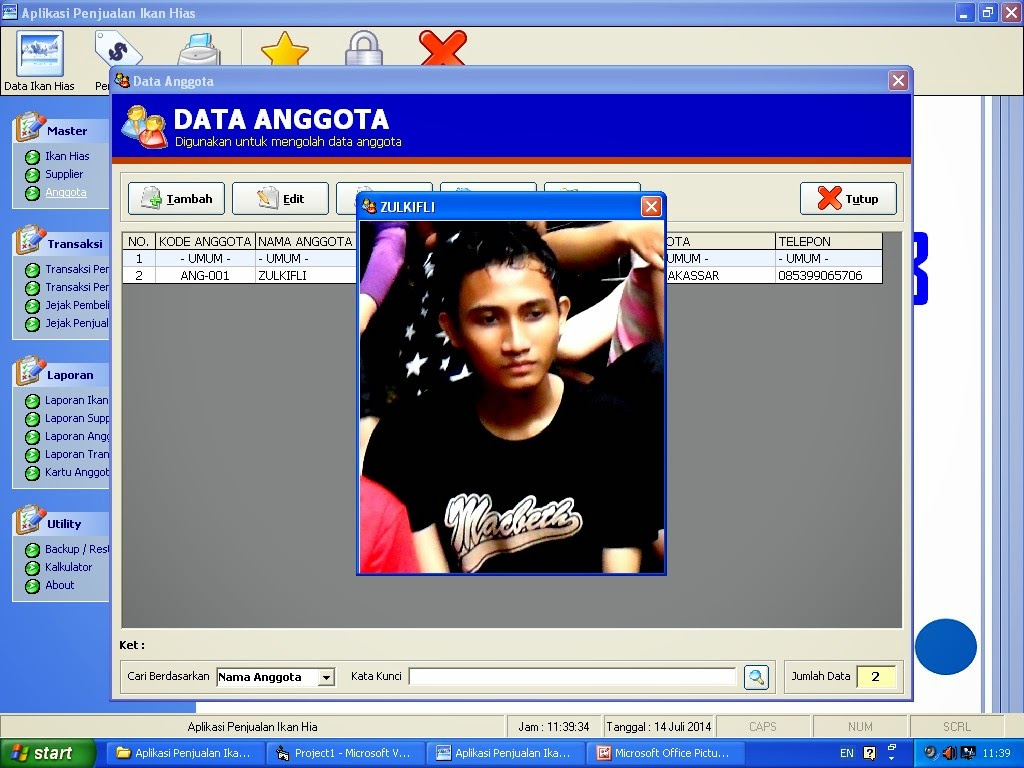Click the Windows start button
This screenshot has height=768, width=1024.
pyautogui.click(x=47, y=753)
